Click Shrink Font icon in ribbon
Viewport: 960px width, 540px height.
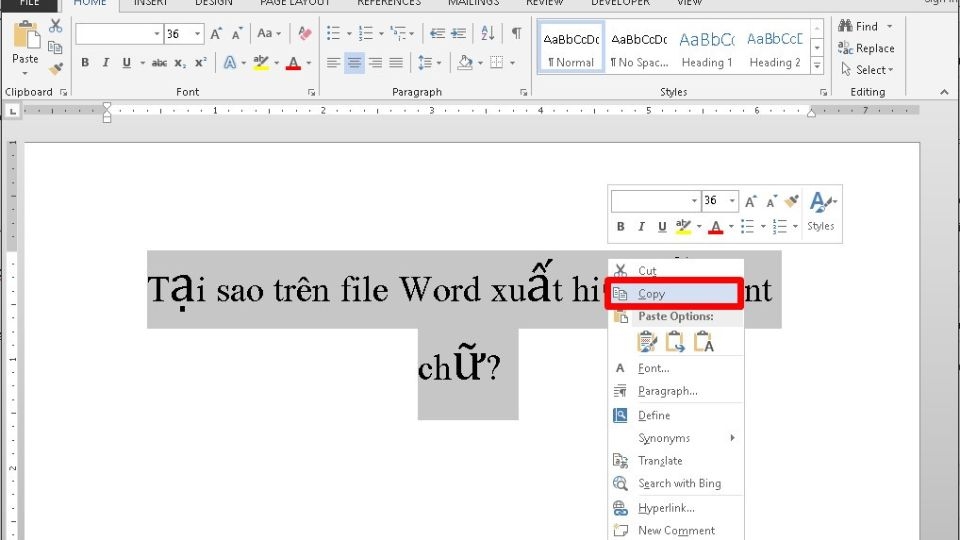[237, 34]
